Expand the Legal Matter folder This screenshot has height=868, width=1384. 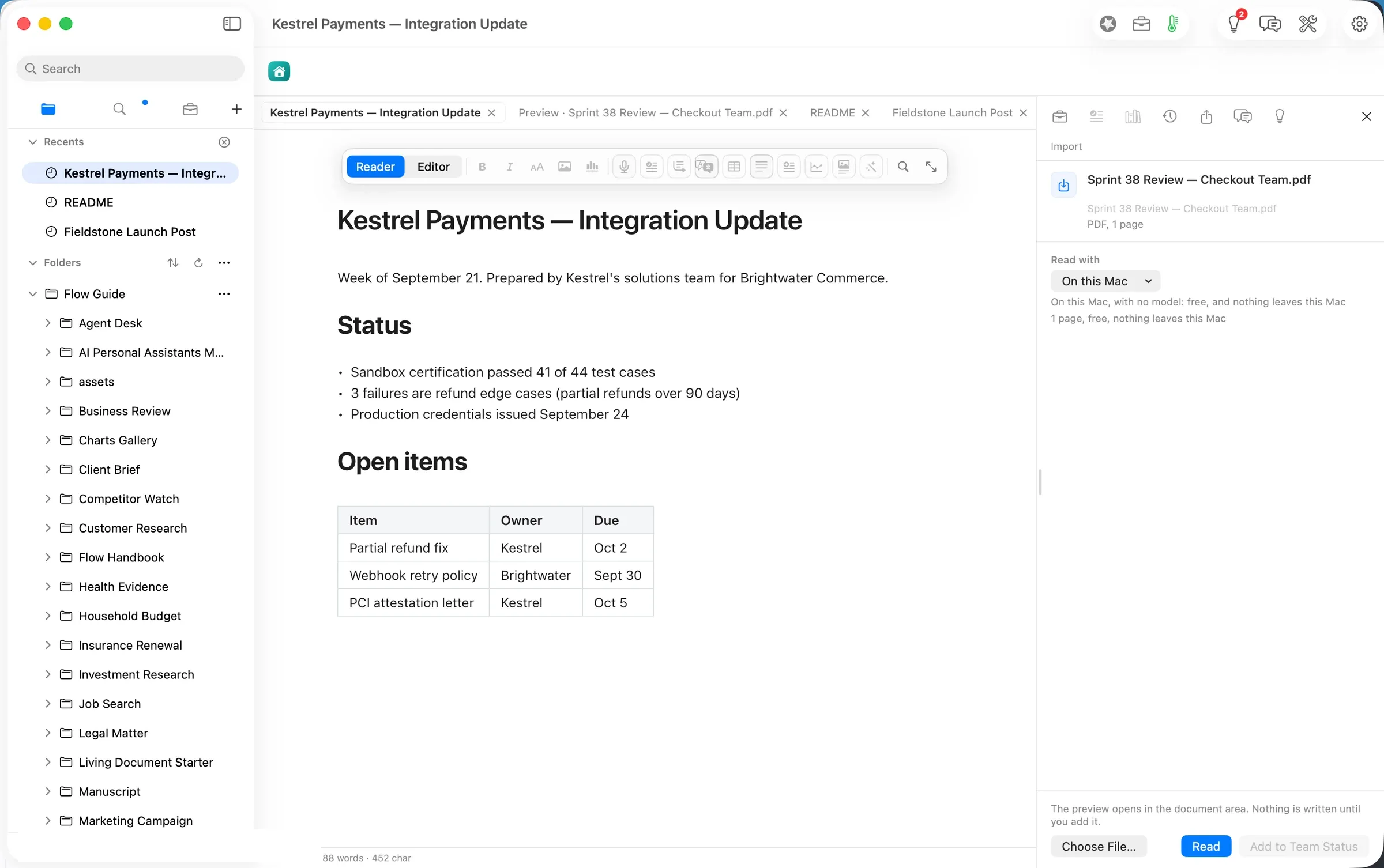(48, 733)
